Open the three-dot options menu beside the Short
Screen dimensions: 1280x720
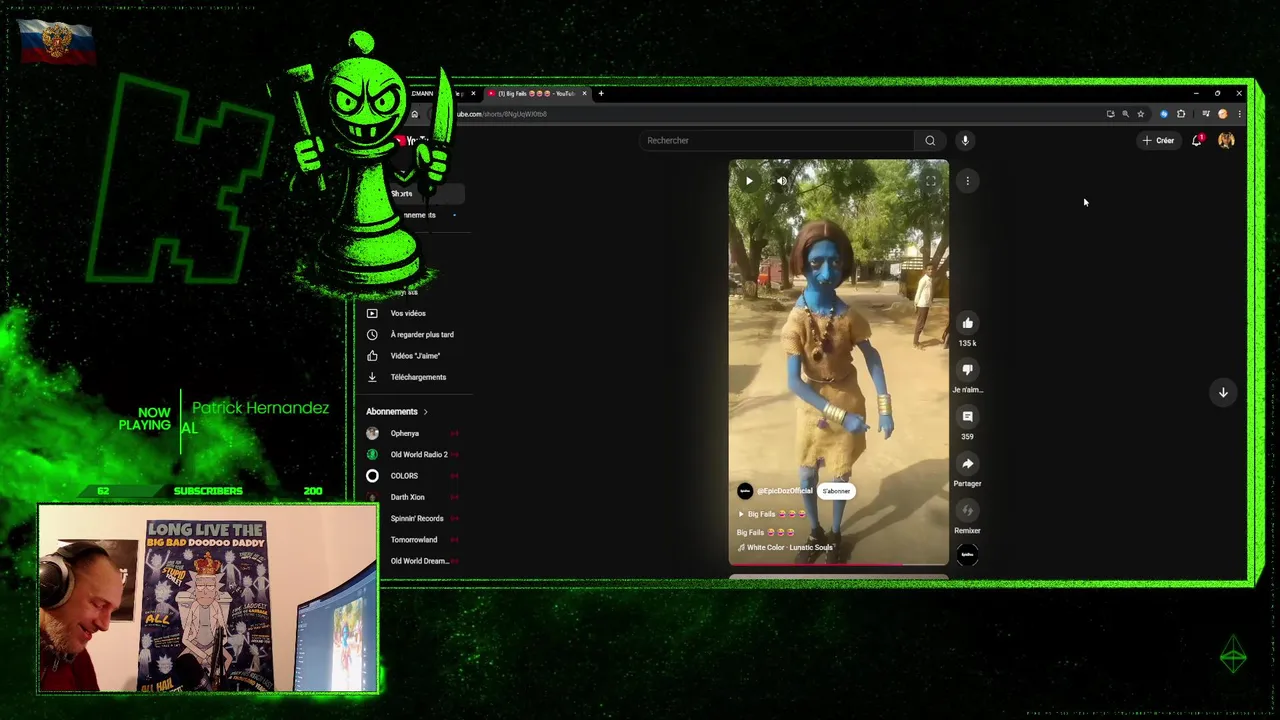click(967, 181)
